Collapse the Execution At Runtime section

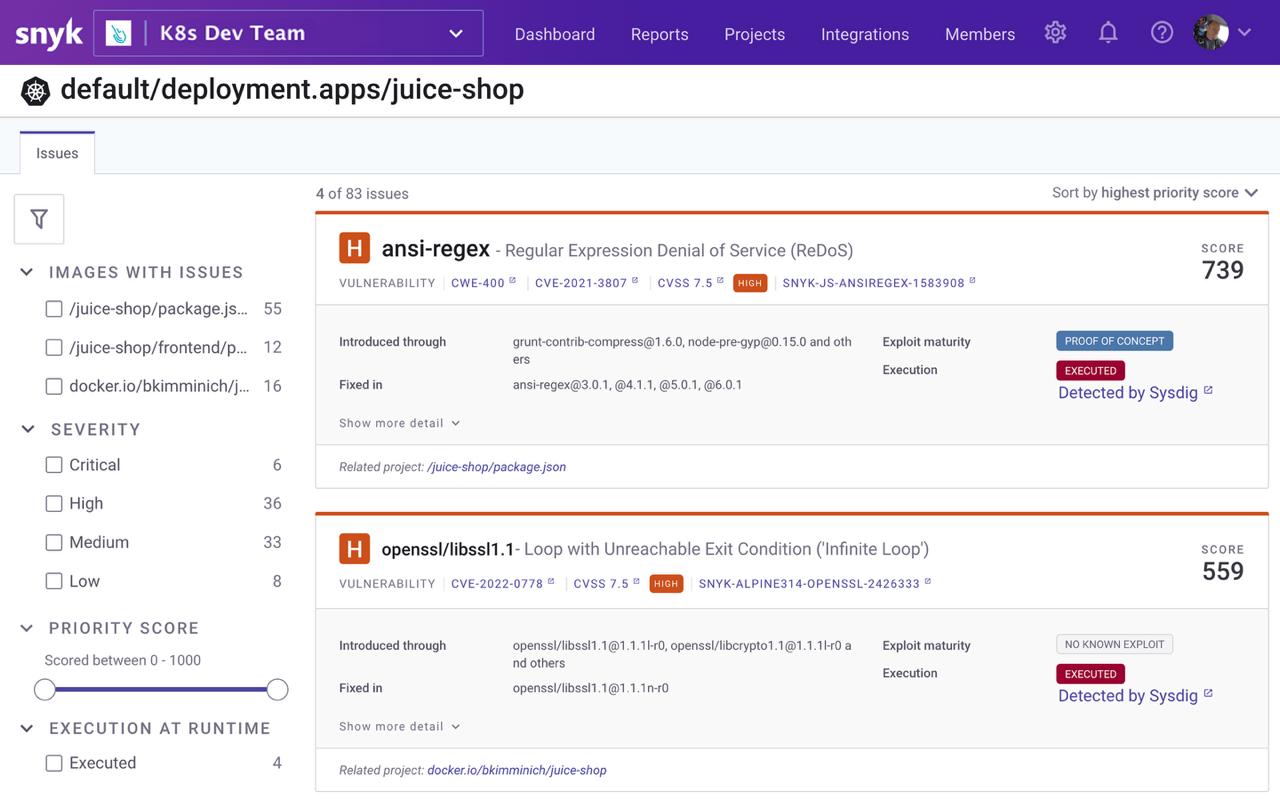[27, 728]
